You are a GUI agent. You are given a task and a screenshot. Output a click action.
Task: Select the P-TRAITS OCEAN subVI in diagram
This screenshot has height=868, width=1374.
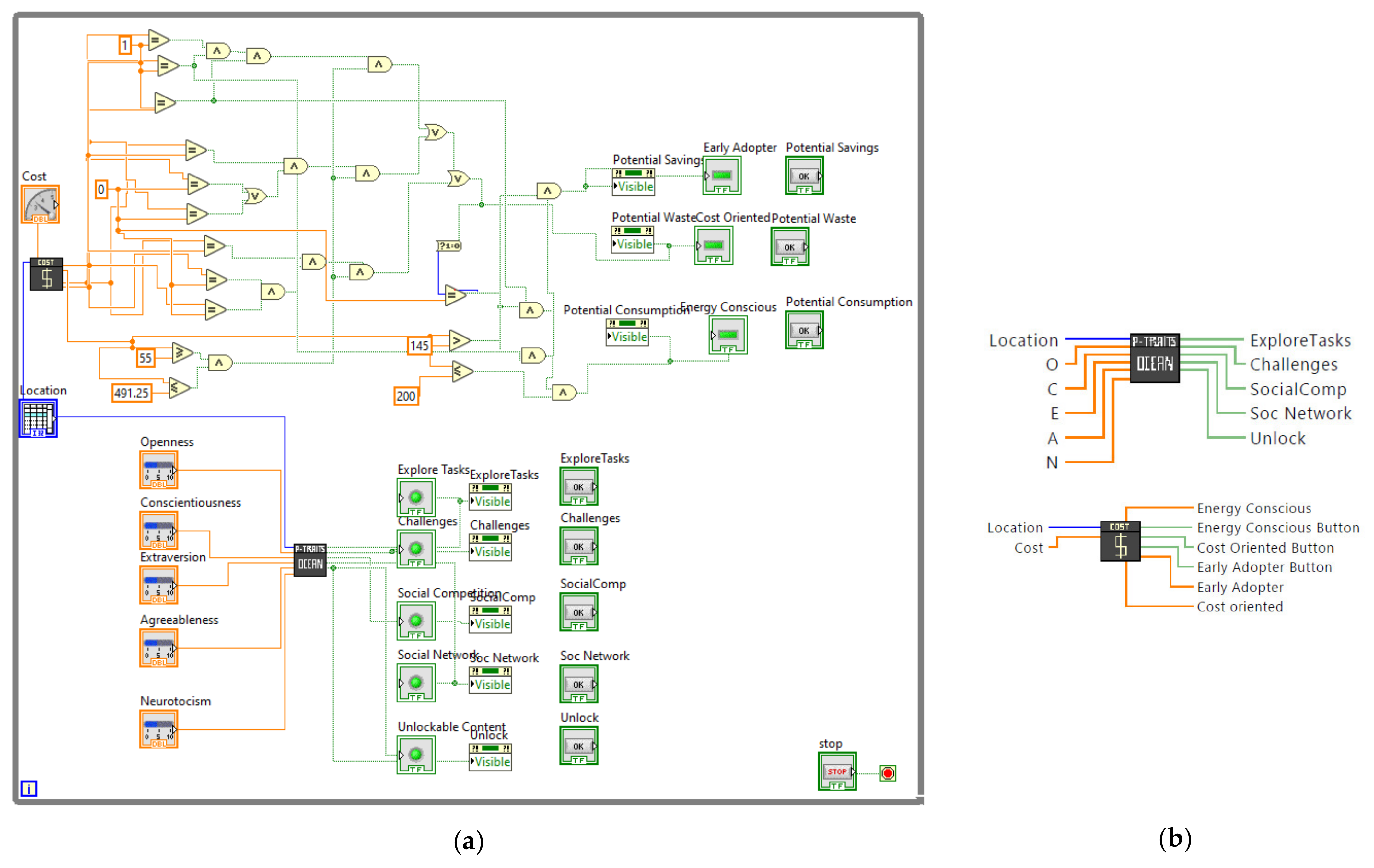(x=310, y=559)
